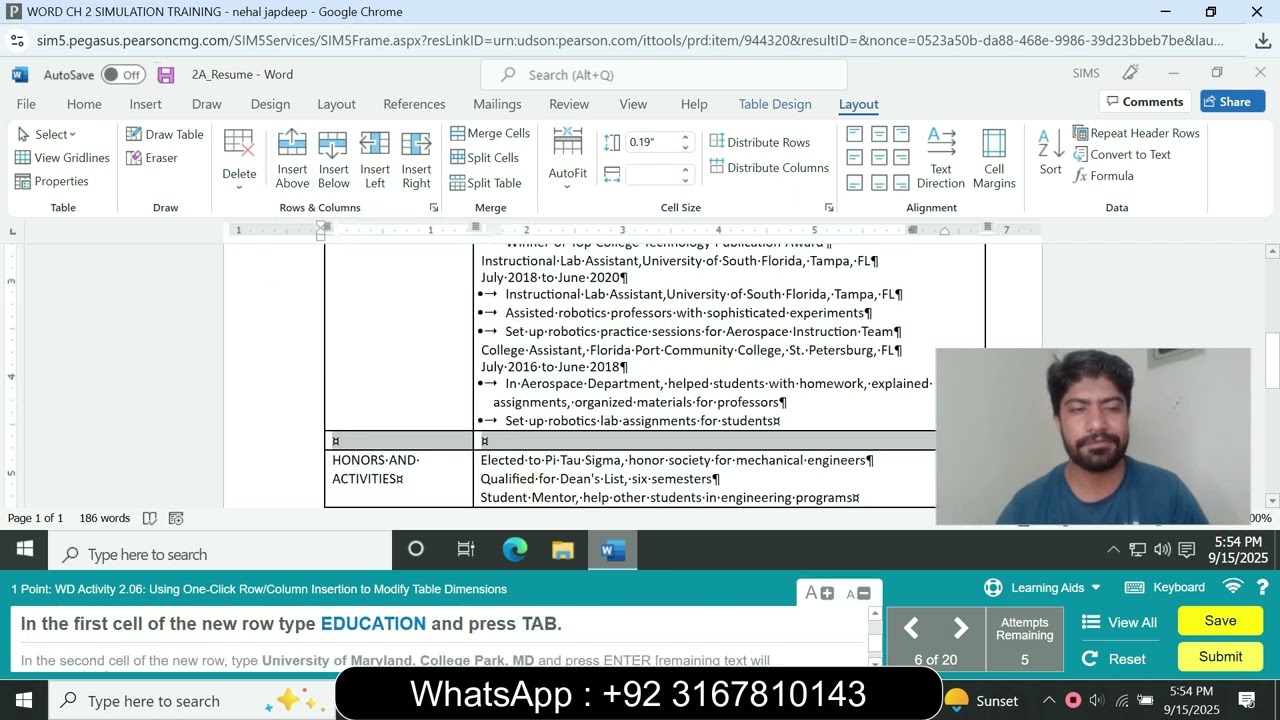Switch to the Home ribbon tab
1280x720 pixels.
84,104
